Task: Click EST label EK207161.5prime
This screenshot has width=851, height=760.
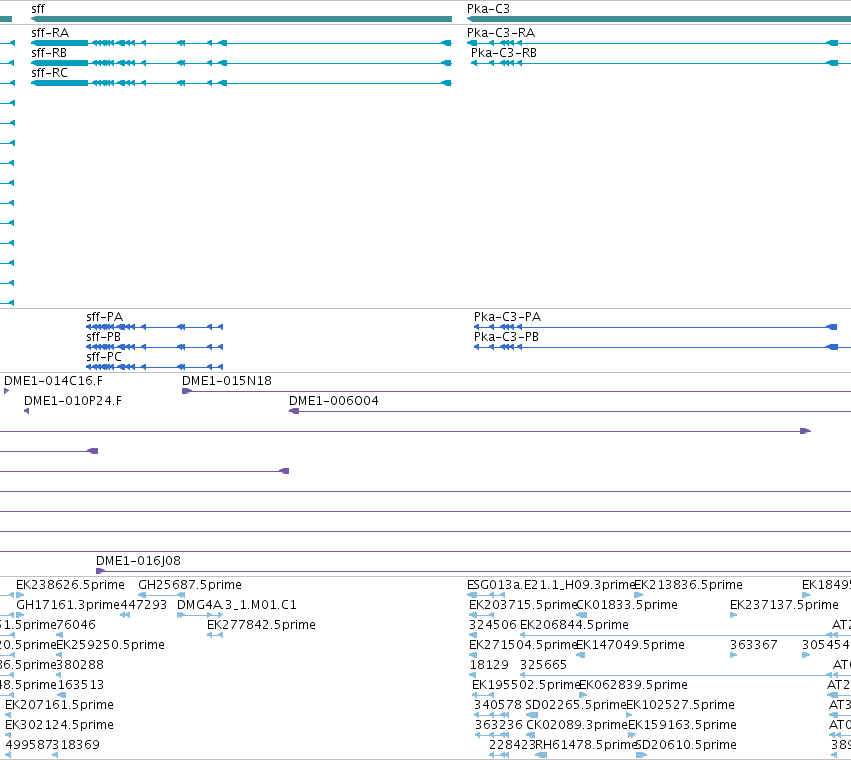Action: 60,705
